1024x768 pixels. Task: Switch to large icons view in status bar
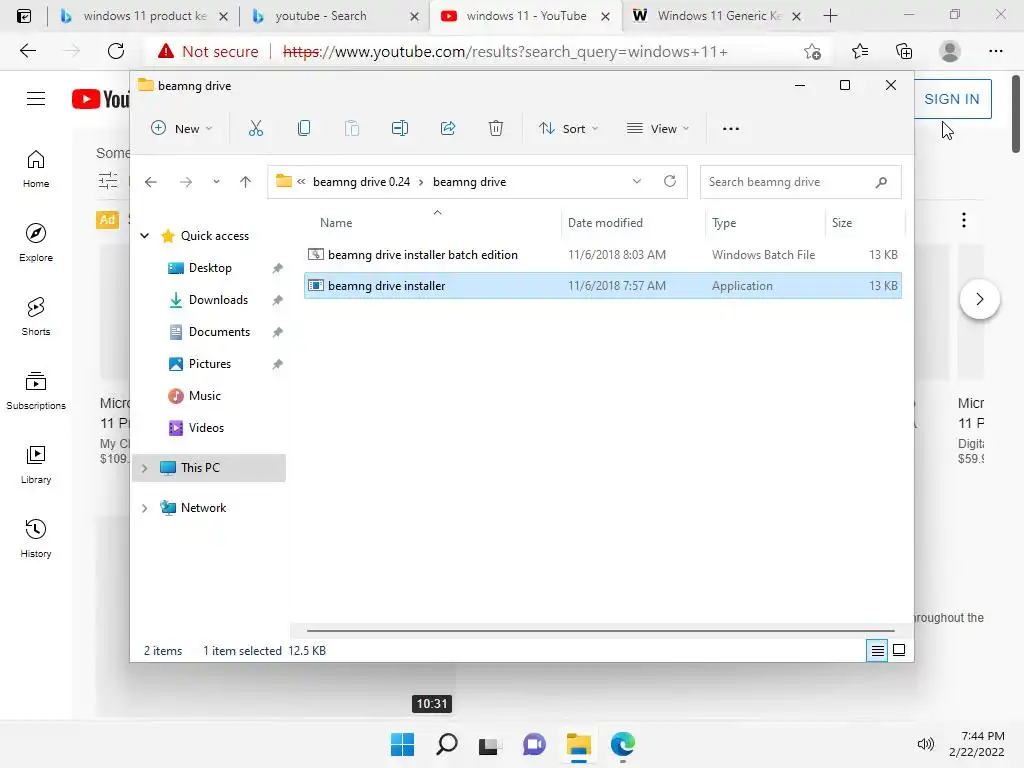pyautogui.click(x=899, y=650)
